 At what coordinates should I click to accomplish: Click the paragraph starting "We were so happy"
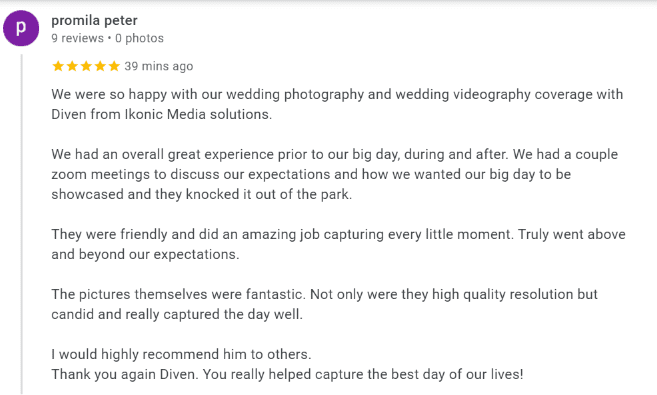tap(337, 104)
